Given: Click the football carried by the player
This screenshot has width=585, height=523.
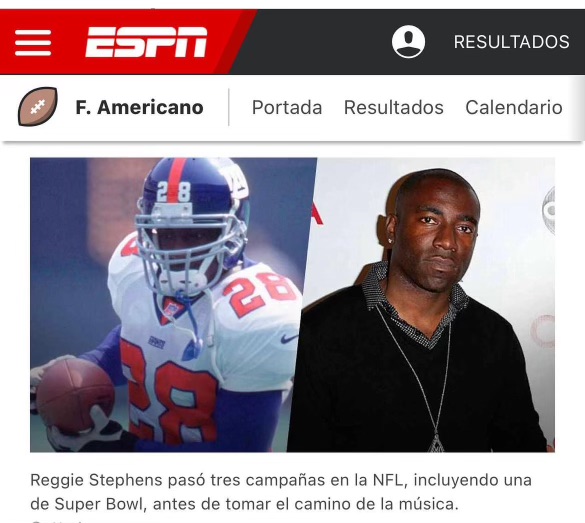Looking at the screenshot, I should (75, 395).
